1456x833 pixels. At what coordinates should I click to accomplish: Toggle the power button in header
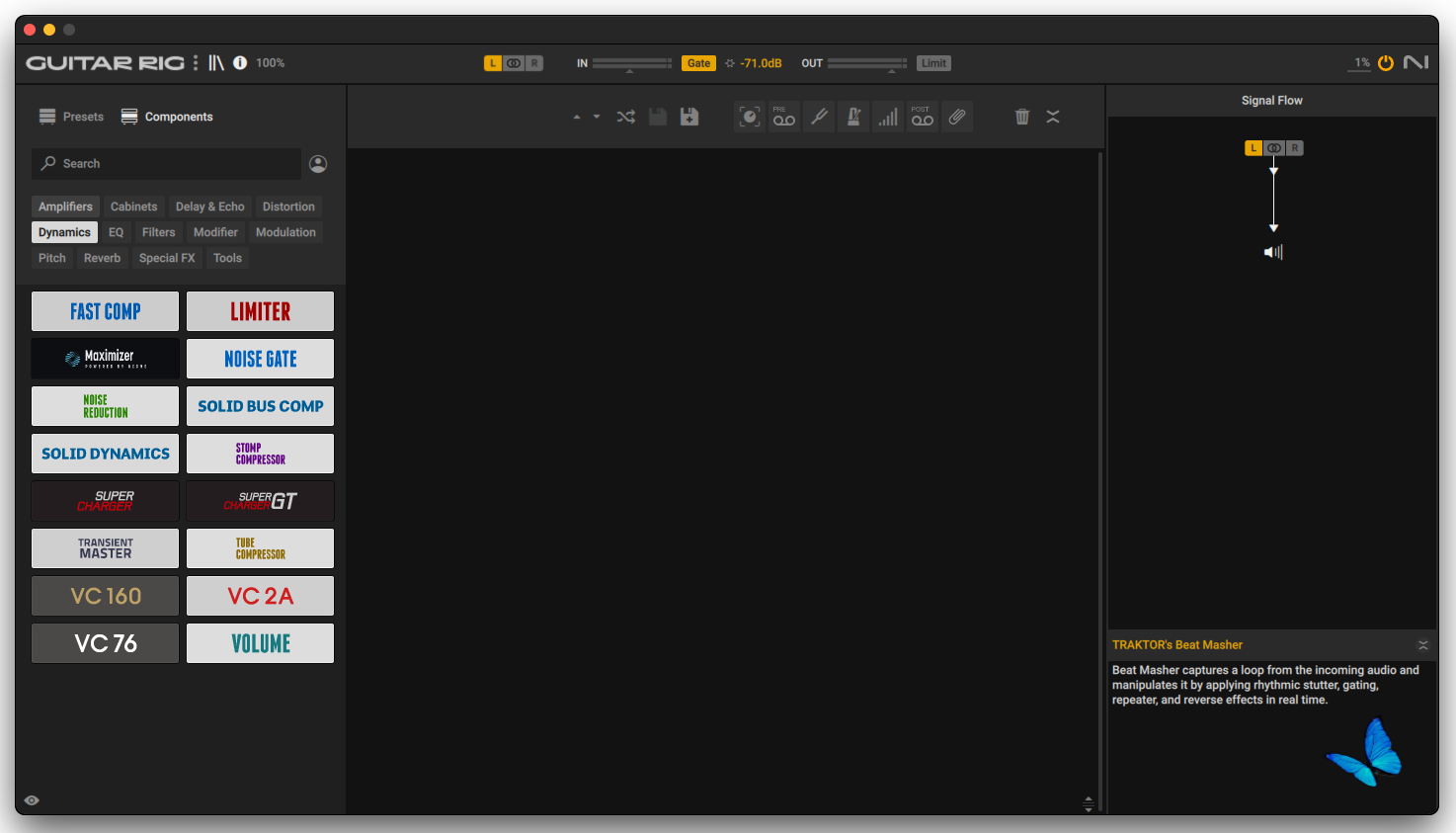tap(1386, 62)
